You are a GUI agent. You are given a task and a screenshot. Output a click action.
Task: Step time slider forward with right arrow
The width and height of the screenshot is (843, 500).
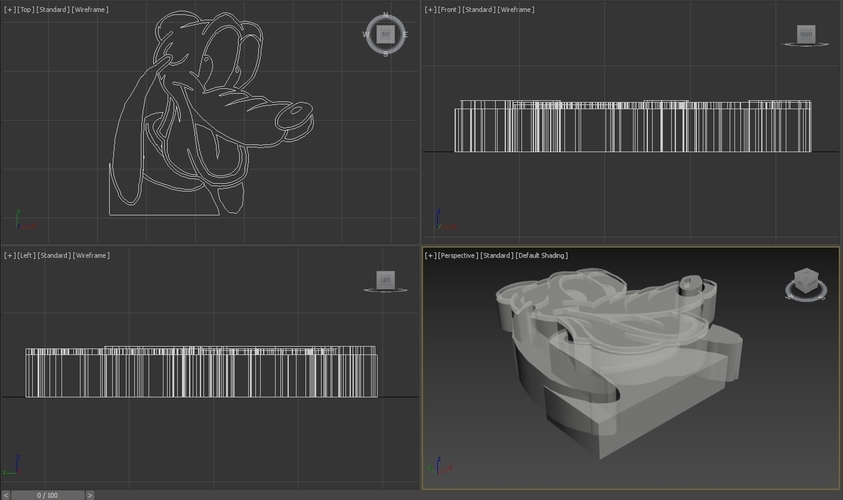90,495
